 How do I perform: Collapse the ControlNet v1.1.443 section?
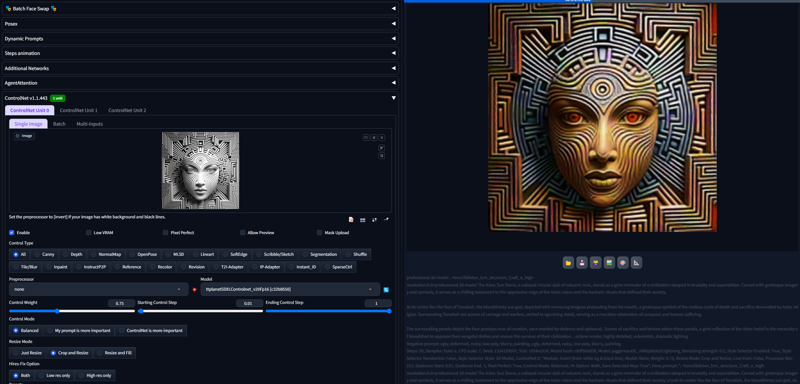[200, 98]
